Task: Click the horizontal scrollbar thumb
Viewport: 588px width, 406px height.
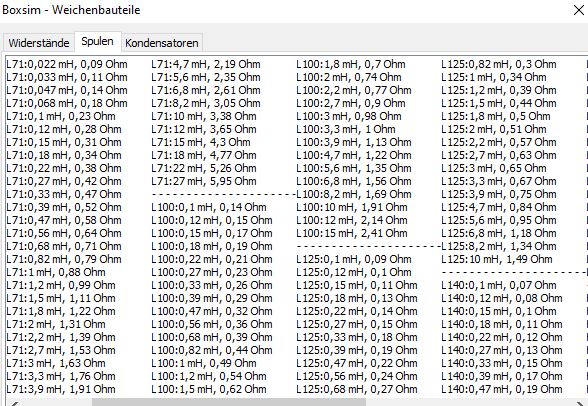Action: point(229,403)
